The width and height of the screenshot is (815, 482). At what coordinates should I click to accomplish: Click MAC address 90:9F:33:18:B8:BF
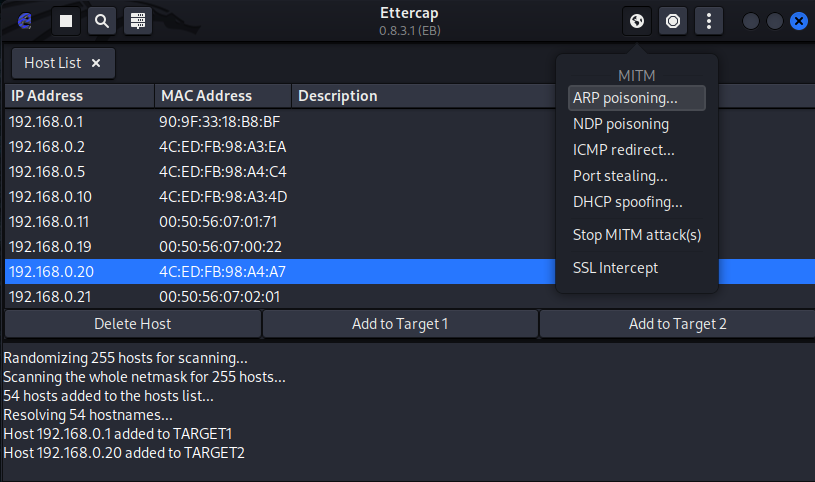(x=219, y=122)
